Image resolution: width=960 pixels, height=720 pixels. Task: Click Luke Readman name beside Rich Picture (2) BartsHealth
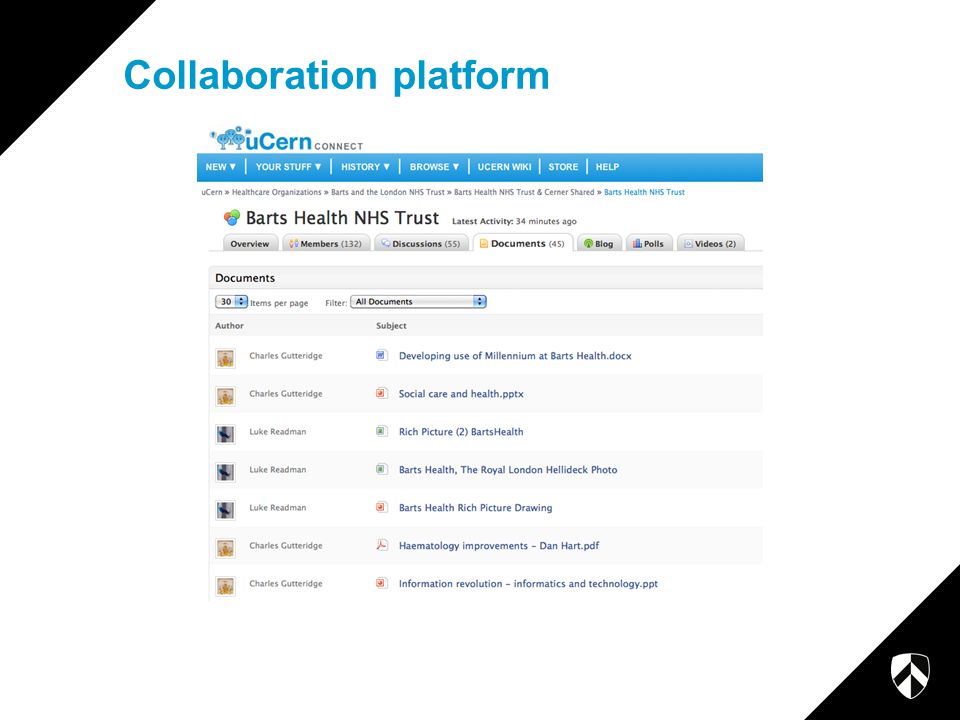tap(278, 432)
